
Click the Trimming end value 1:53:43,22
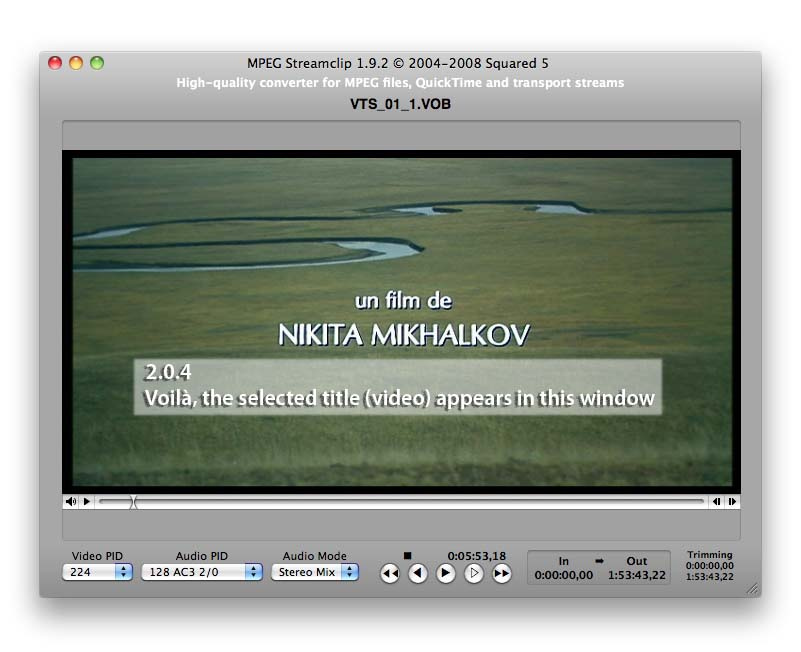(710, 576)
